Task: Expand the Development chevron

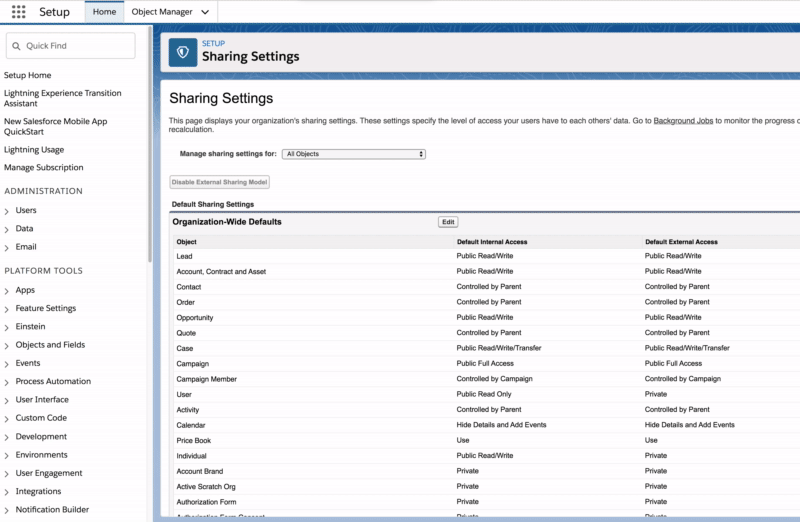Action: [7, 437]
